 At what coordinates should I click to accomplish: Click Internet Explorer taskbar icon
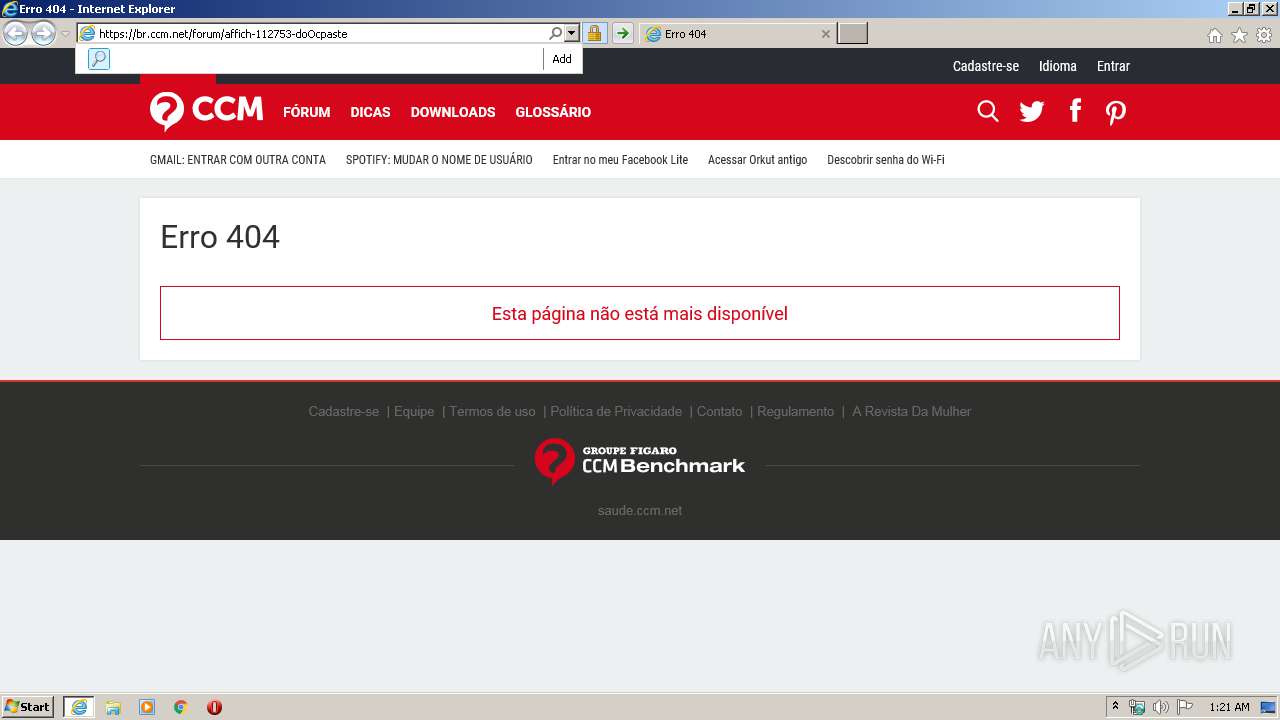[x=79, y=707]
